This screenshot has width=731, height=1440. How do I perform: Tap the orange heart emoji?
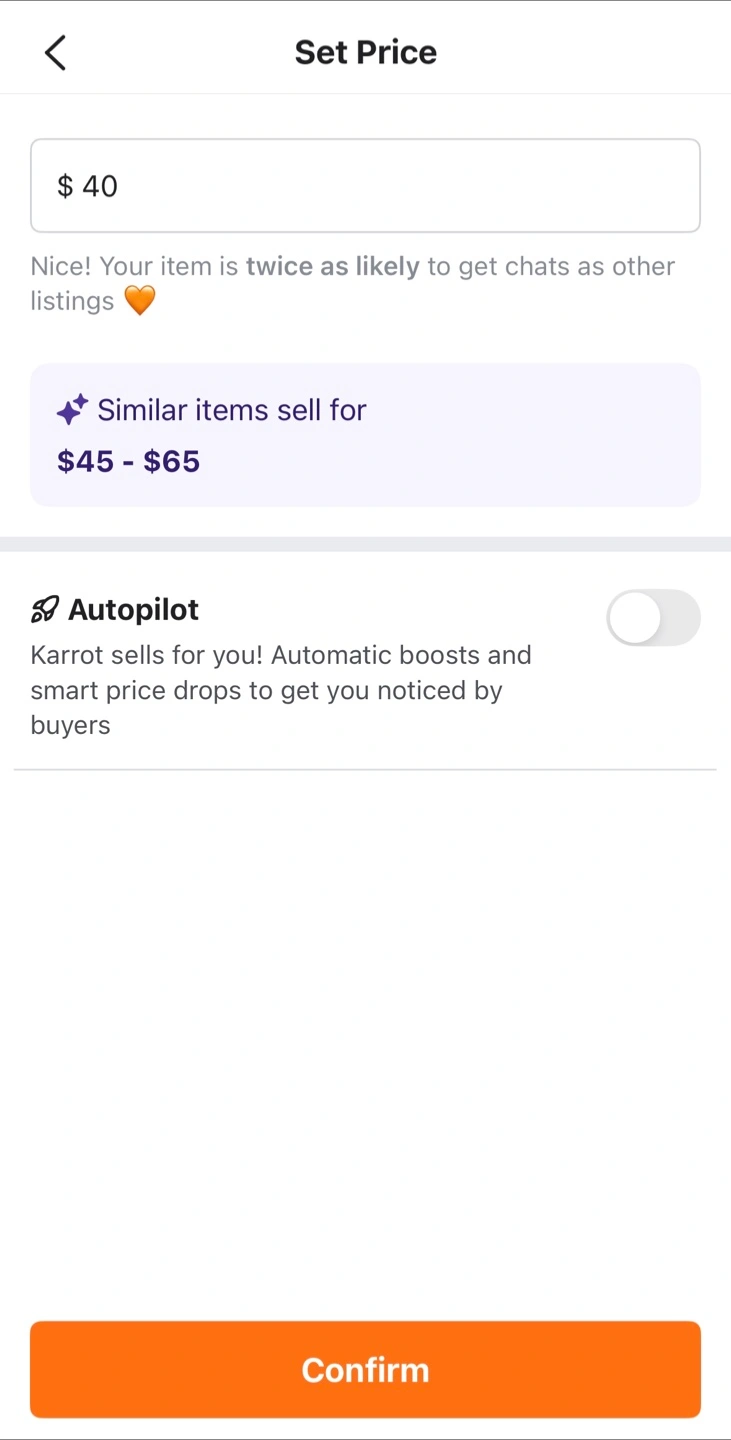point(140,301)
